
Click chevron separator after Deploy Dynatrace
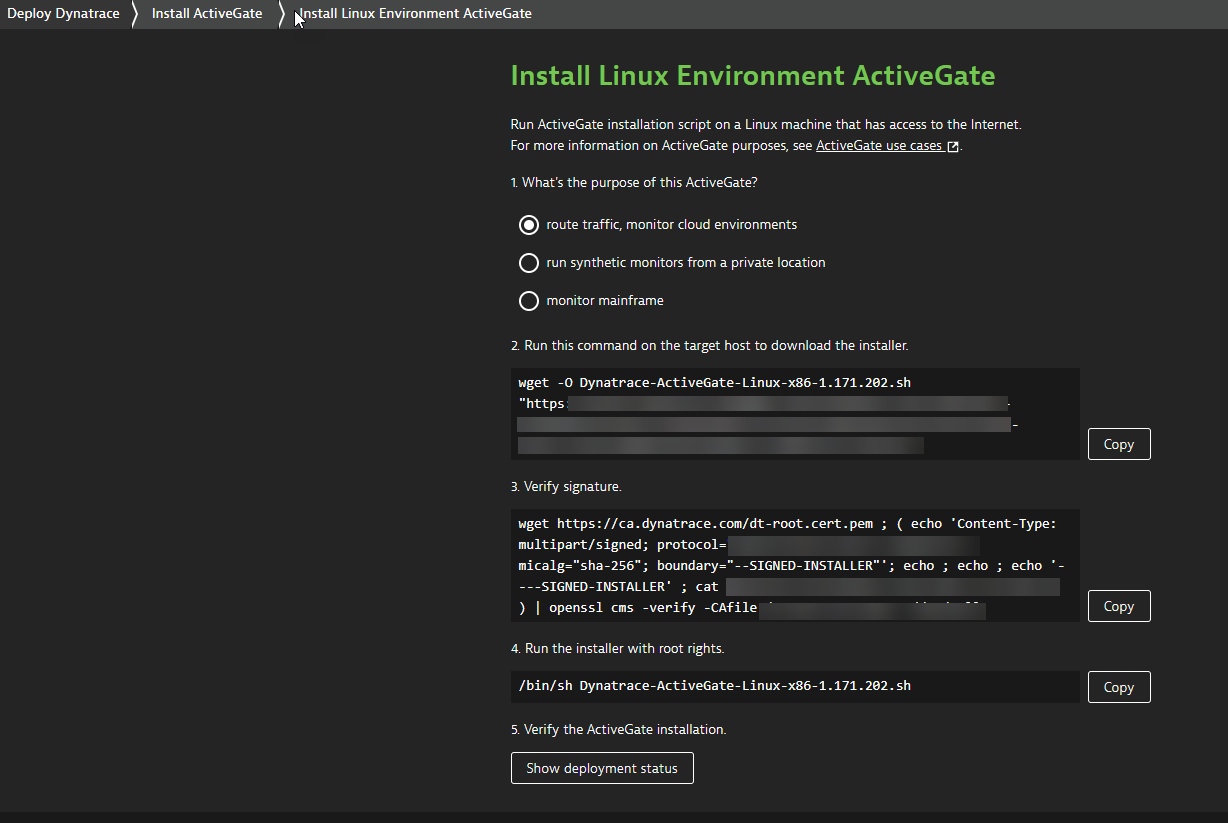click(135, 14)
